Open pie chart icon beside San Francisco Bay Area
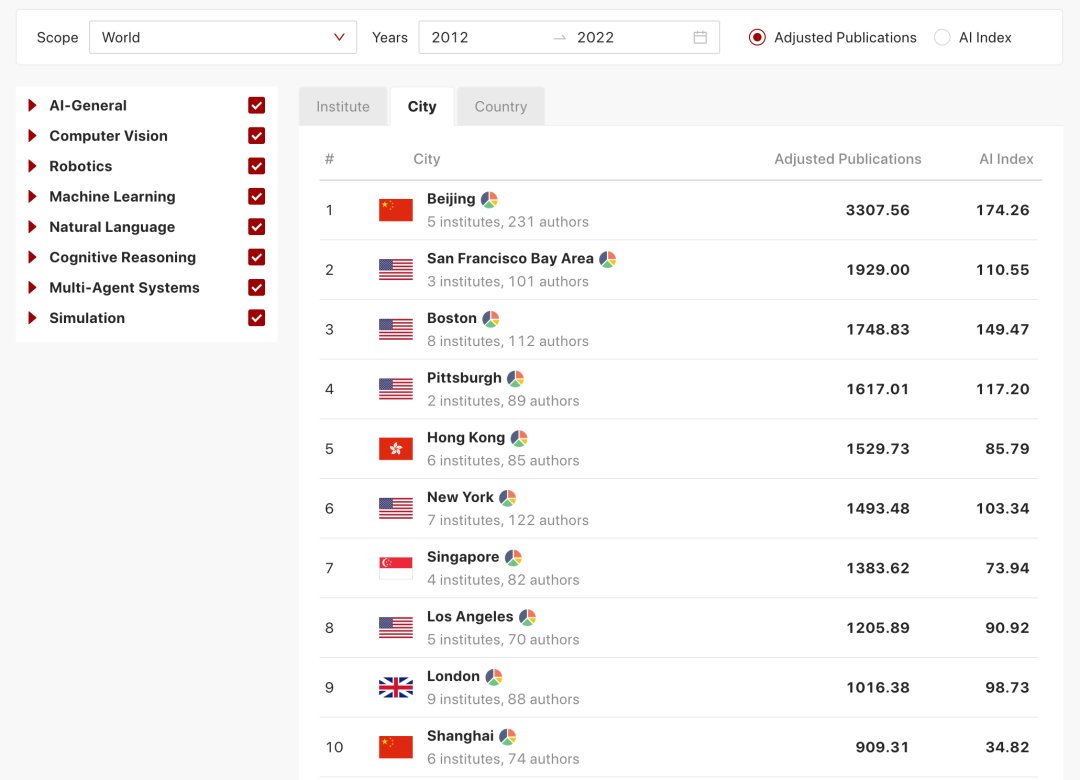This screenshot has width=1080, height=780. tap(608, 259)
